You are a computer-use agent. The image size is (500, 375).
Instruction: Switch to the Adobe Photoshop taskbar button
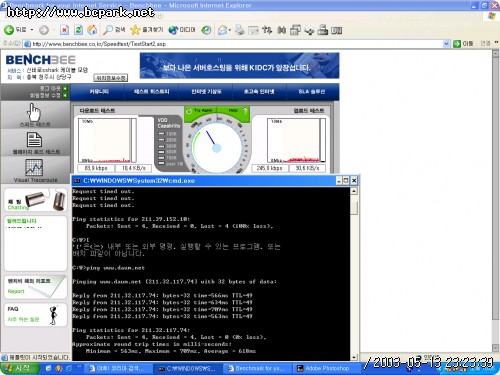327,368
